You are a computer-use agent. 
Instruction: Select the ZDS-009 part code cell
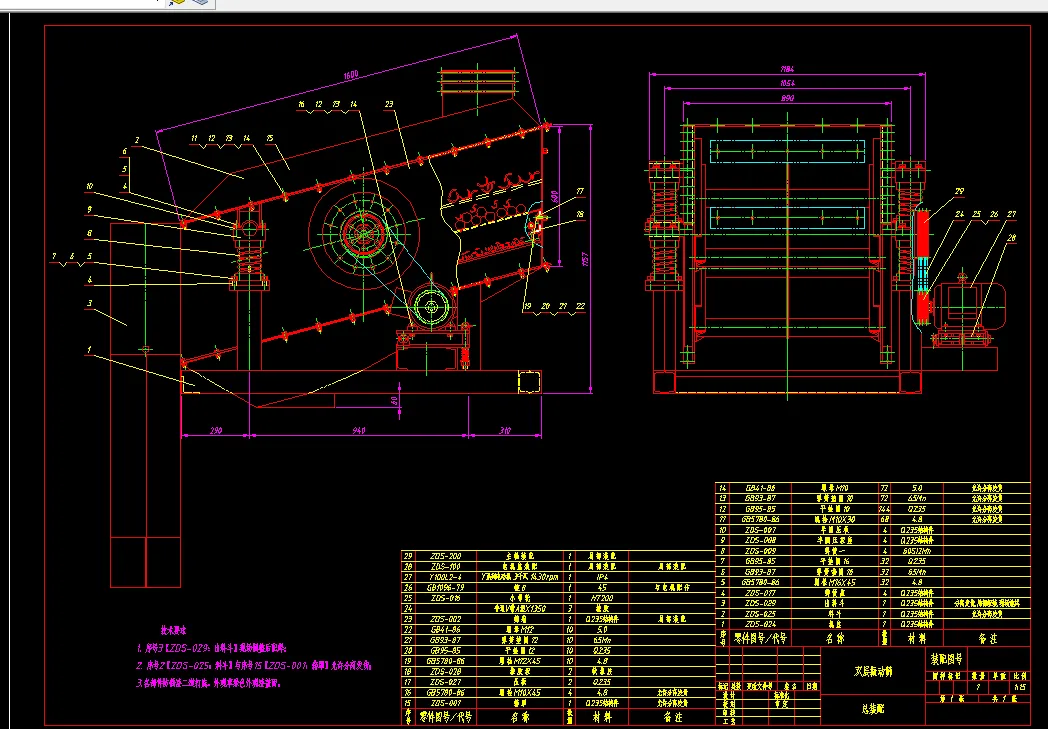tap(760, 551)
